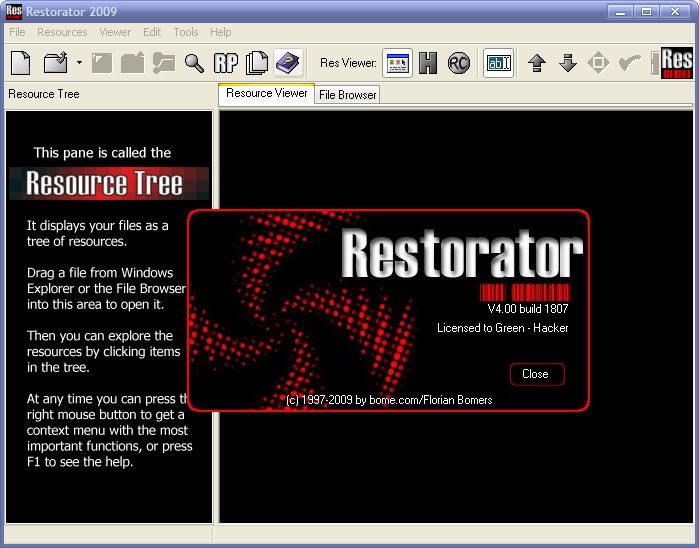Expand the Open file dropdown arrow
699x548 pixels.
click(x=79, y=62)
